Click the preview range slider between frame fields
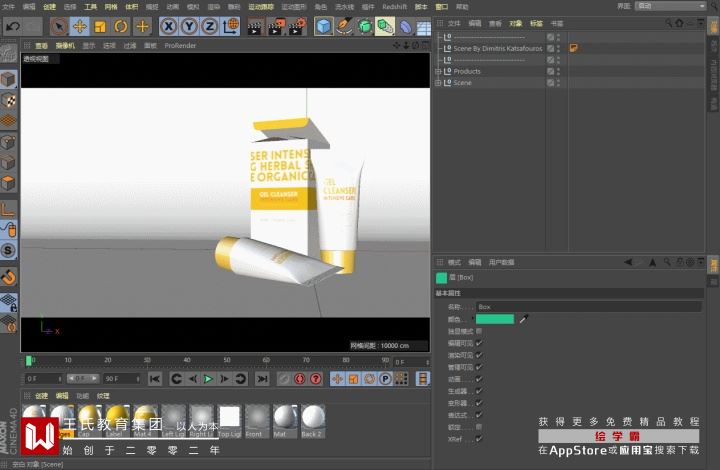The width and height of the screenshot is (720, 470). 83,378
